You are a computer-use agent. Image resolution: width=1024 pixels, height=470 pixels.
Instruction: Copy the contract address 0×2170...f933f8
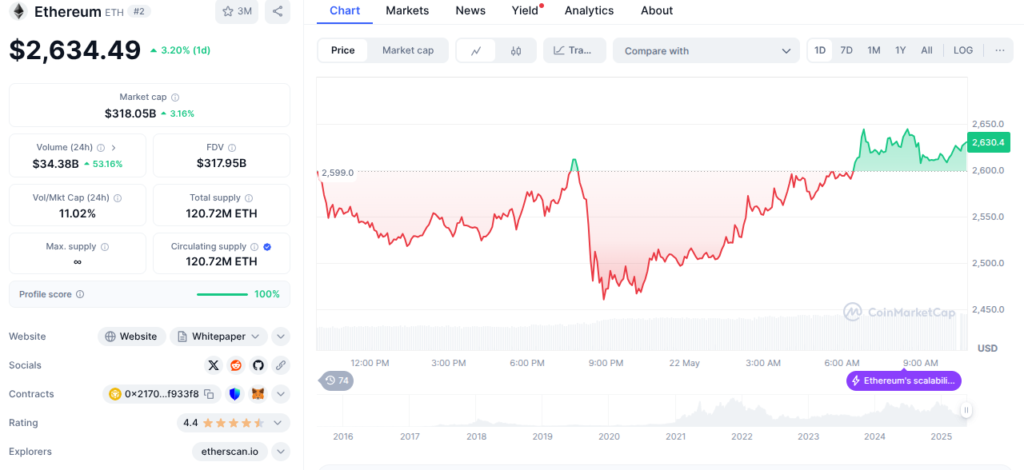209,394
